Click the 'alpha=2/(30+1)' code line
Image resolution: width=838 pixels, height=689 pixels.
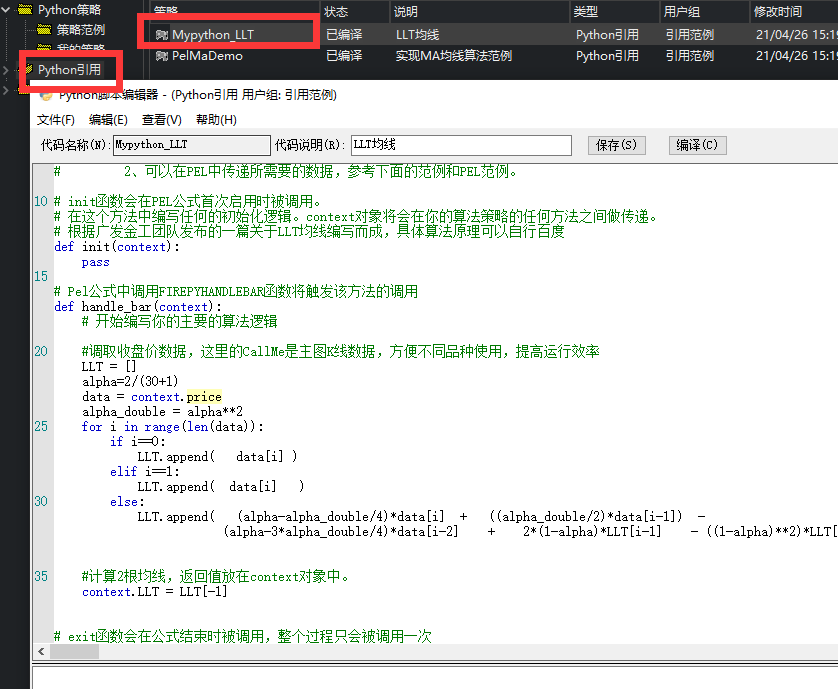click(x=130, y=382)
